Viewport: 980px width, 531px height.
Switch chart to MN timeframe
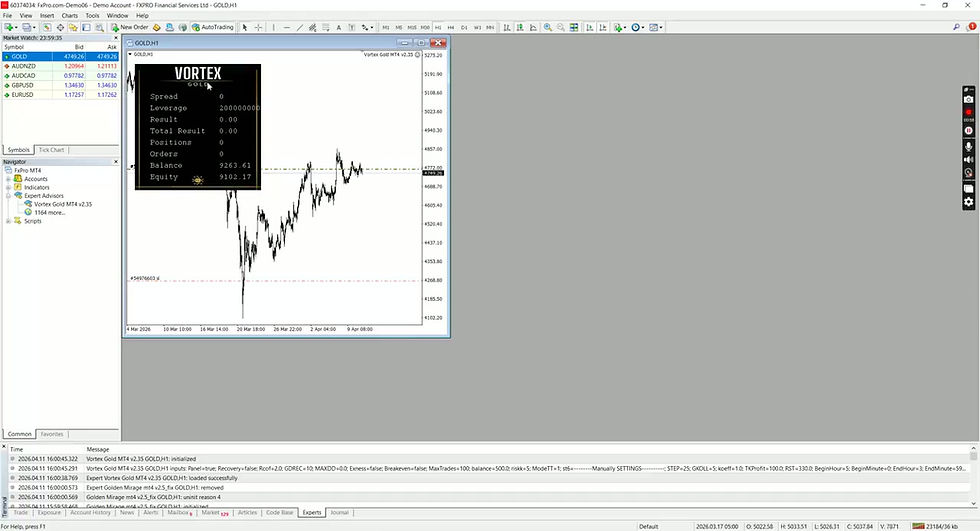[x=490, y=27]
